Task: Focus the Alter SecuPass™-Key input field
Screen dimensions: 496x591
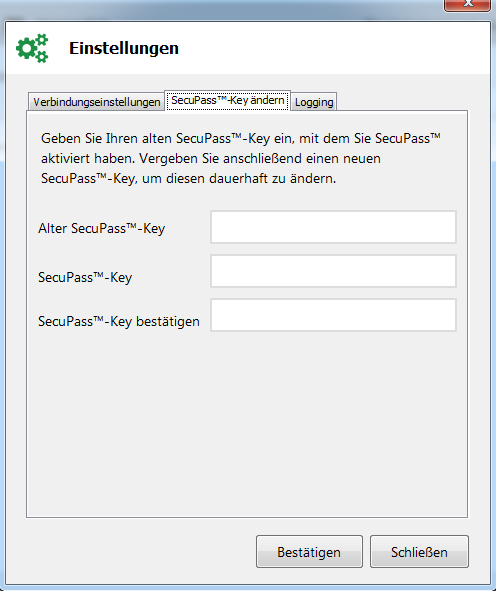Action: click(x=333, y=227)
